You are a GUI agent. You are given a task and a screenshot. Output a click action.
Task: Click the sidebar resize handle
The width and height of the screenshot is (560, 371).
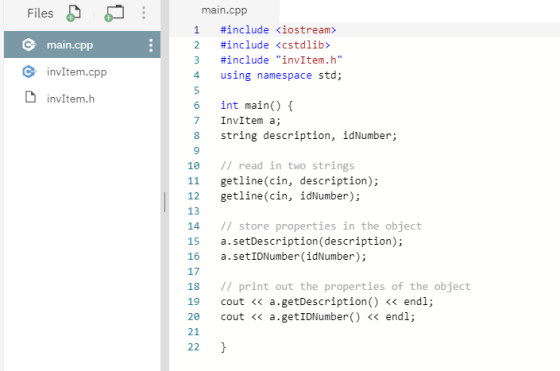tap(165, 202)
